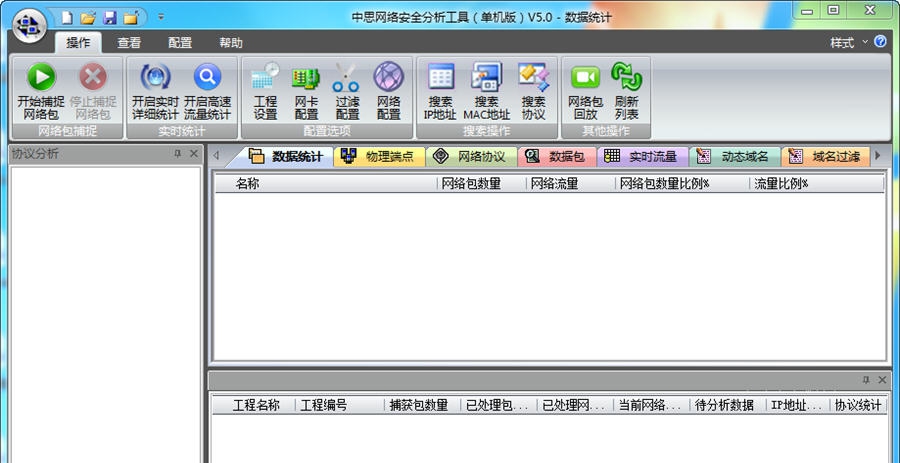Open the quick access toolbar customize dropdown
The height and width of the screenshot is (463, 900).
[161, 18]
